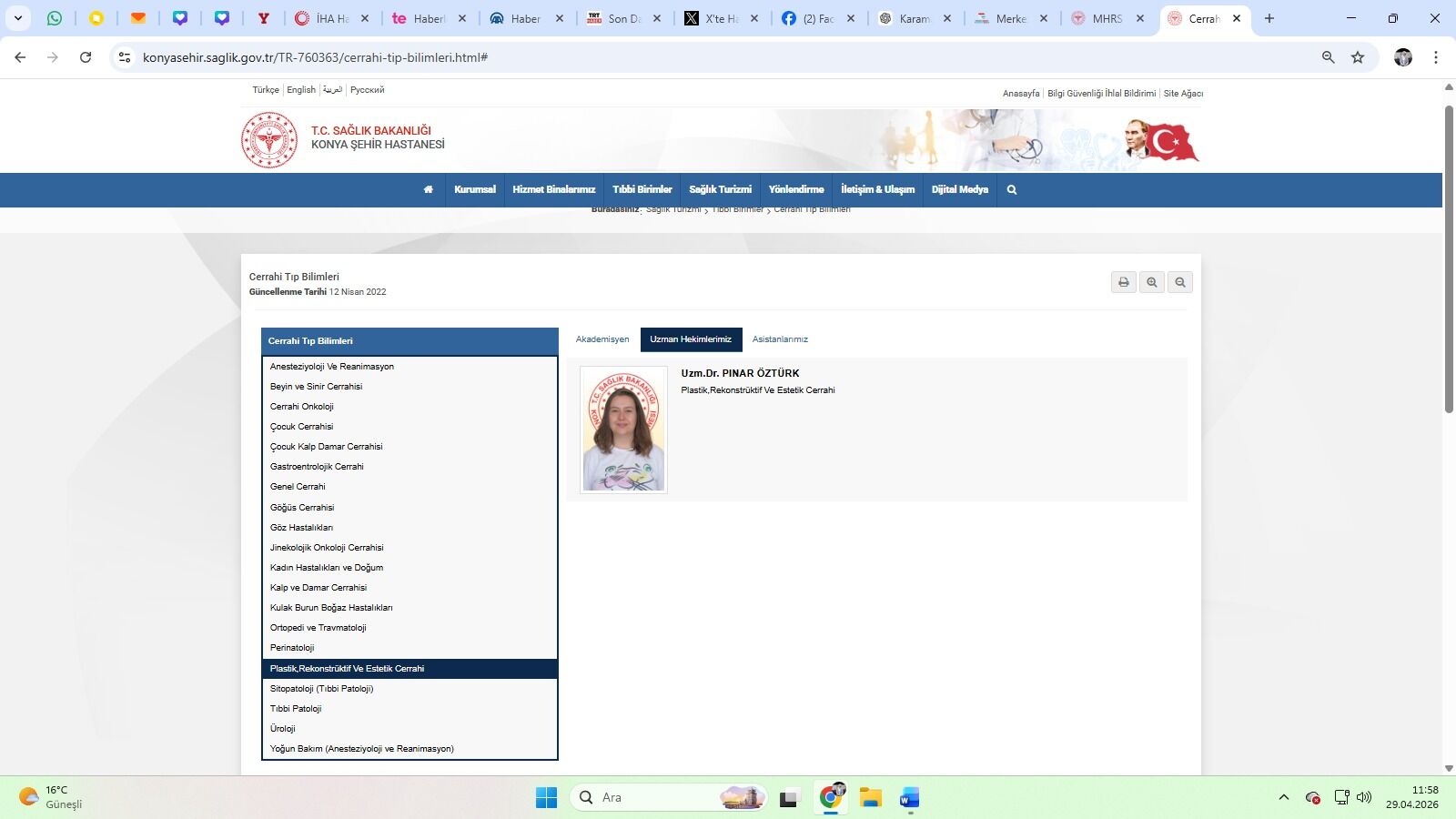Switch language to English
The image size is (1456, 819).
pyautogui.click(x=301, y=90)
